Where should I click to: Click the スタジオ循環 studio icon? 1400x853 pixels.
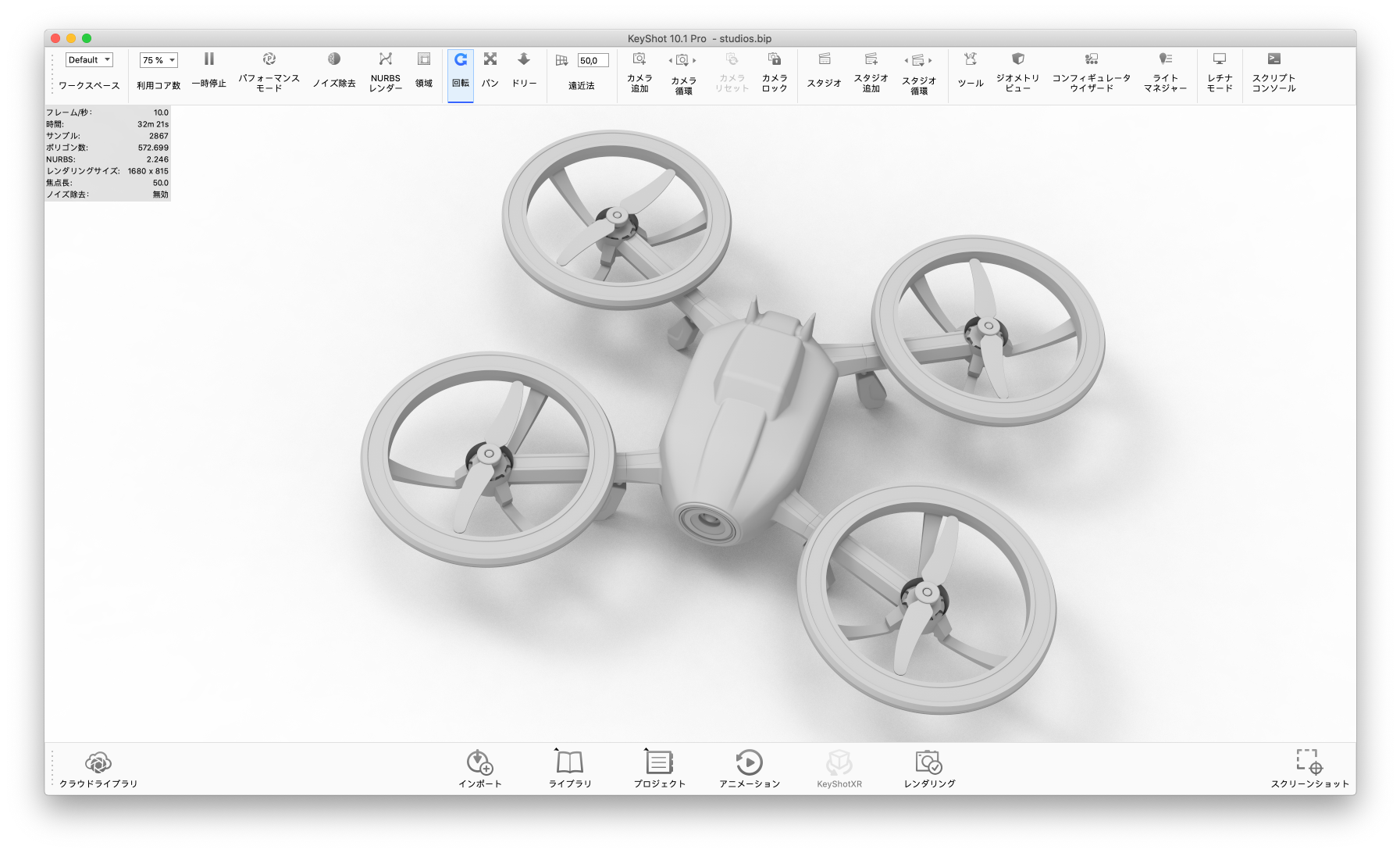(x=918, y=60)
